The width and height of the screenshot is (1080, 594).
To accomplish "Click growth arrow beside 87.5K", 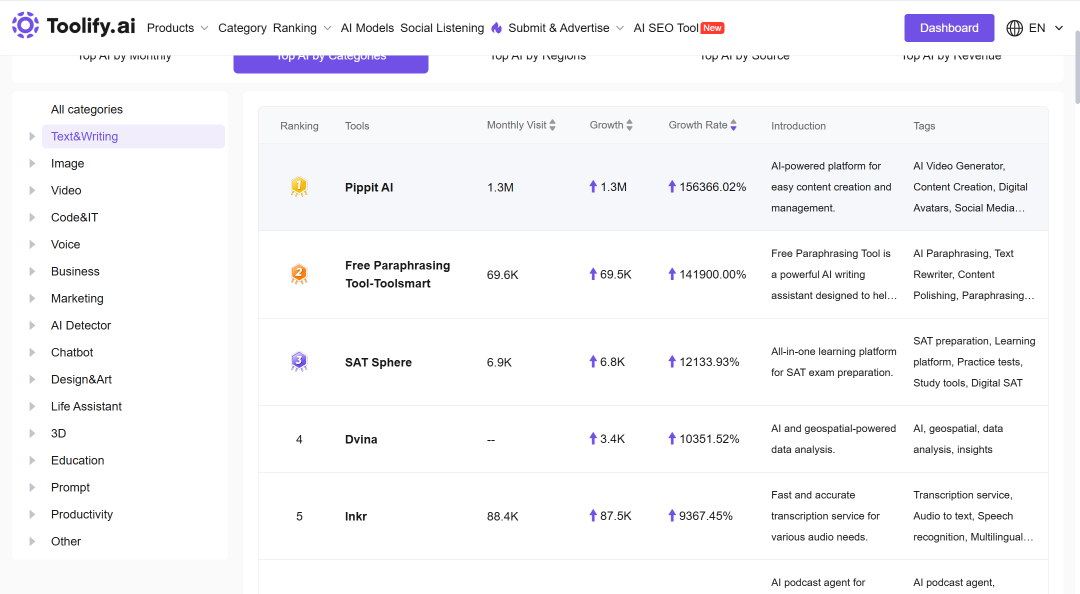I will pos(593,515).
